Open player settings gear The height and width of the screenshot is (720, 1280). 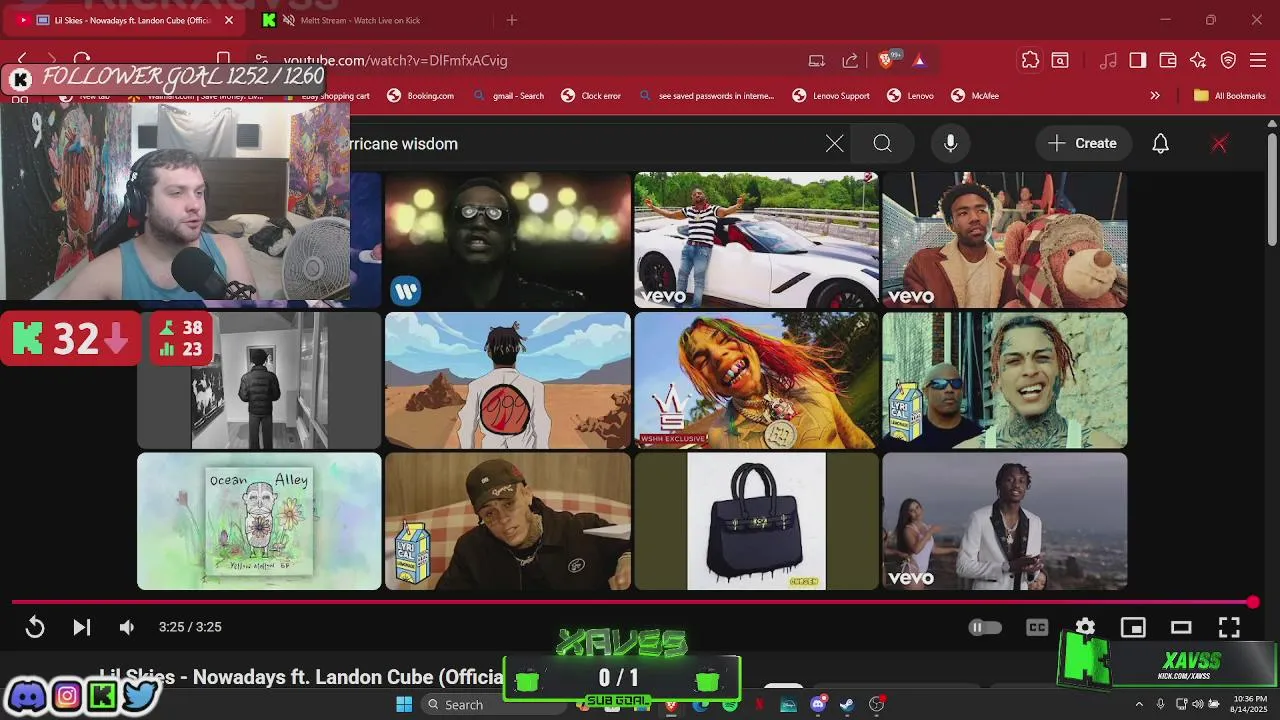click(x=1085, y=627)
